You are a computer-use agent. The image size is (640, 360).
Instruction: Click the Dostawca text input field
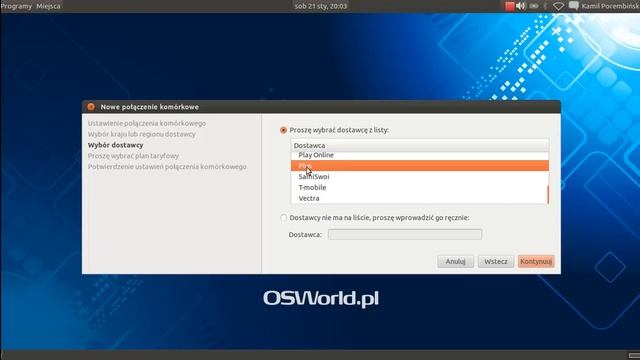[405, 234]
